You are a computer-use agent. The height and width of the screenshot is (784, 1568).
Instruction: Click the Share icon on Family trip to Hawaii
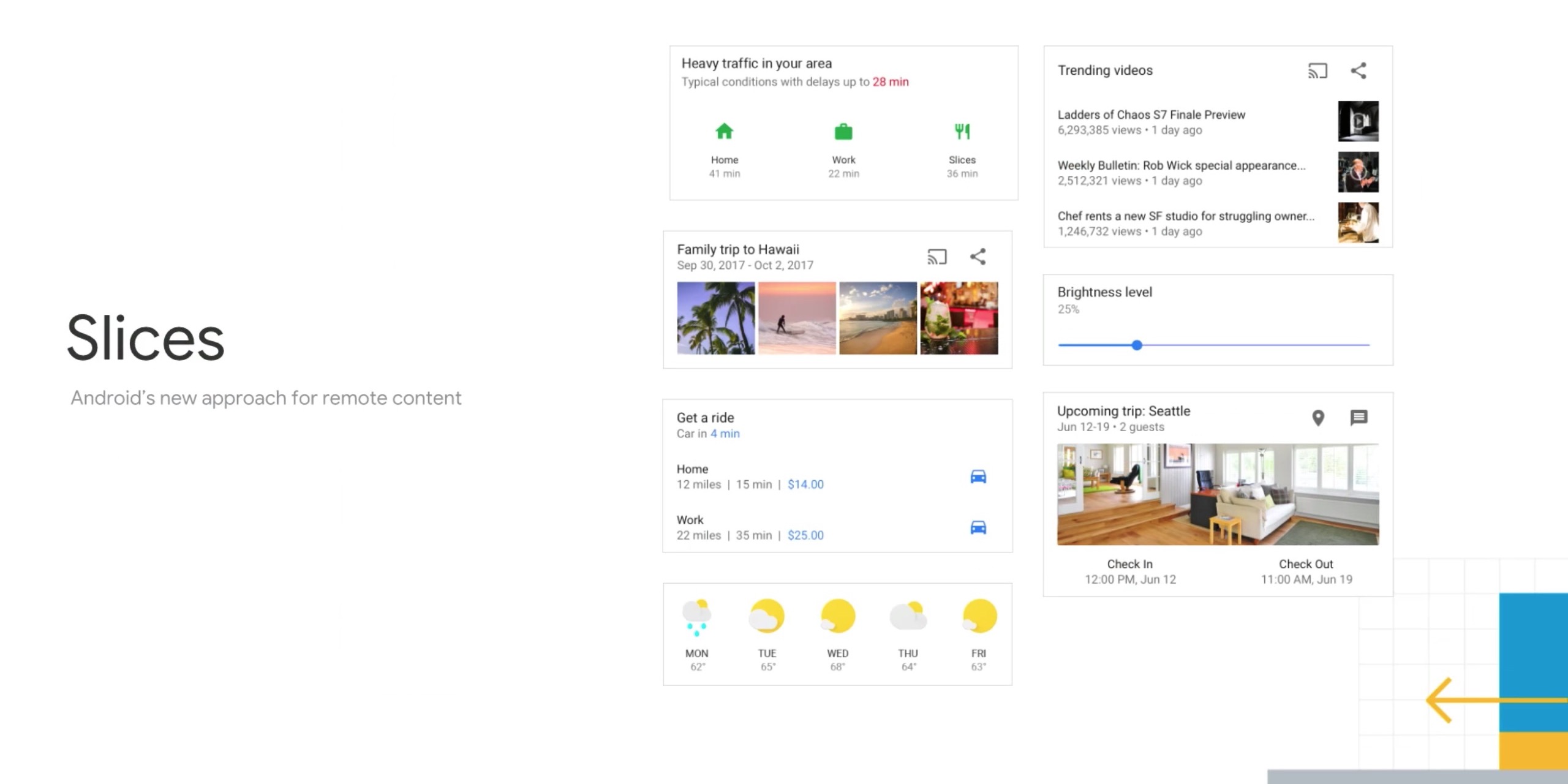click(978, 257)
